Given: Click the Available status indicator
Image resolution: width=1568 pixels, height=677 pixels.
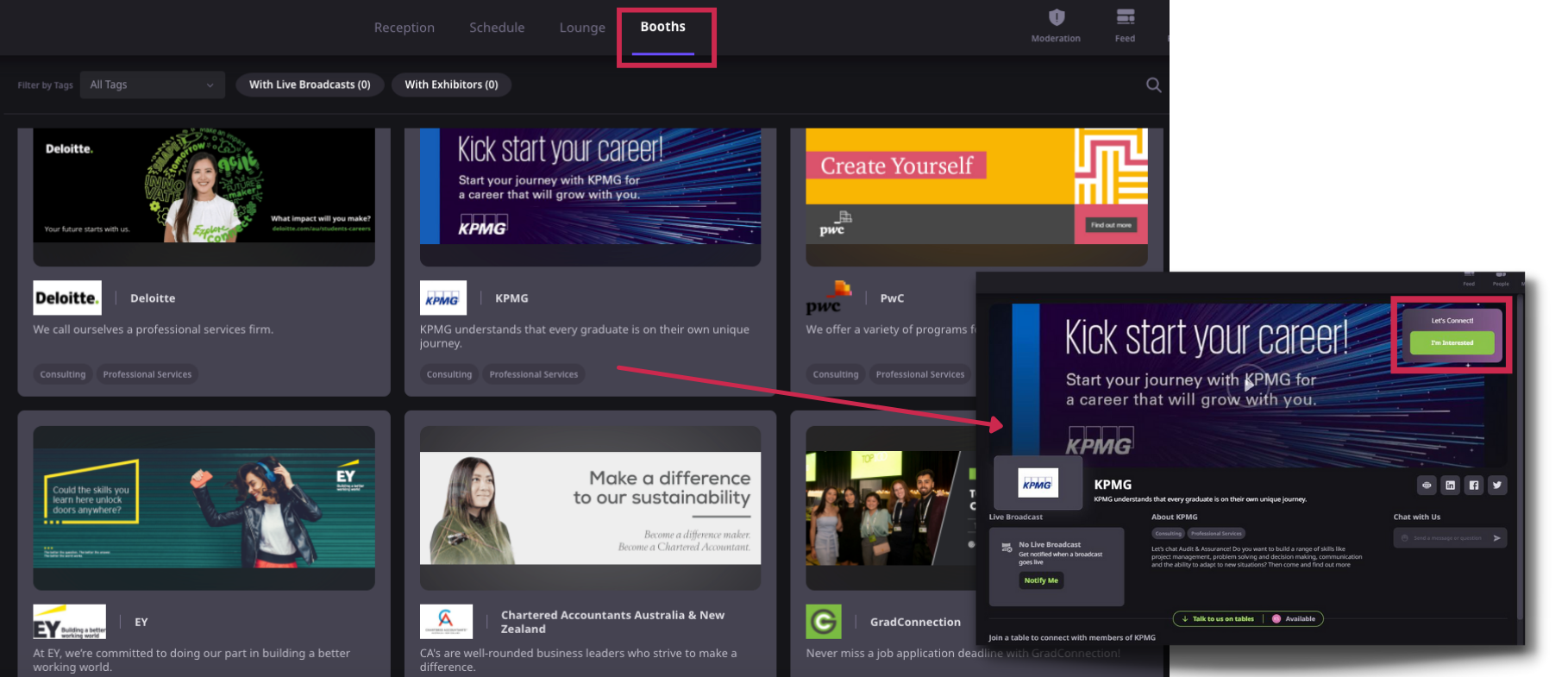Looking at the screenshot, I should 1294,618.
